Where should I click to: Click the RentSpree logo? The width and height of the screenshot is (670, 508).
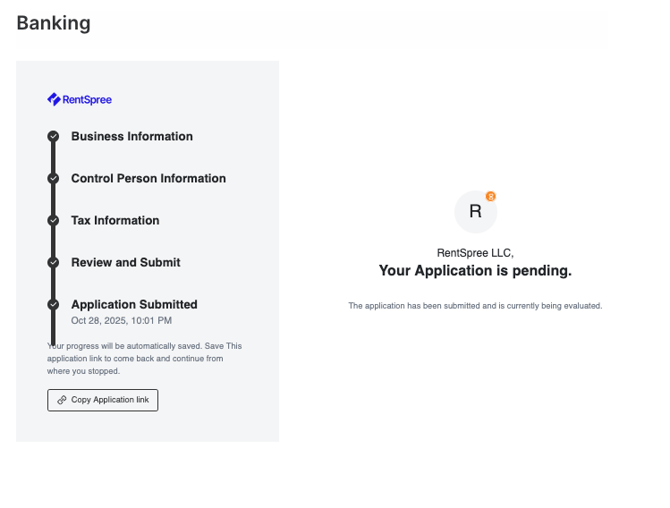(79, 99)
